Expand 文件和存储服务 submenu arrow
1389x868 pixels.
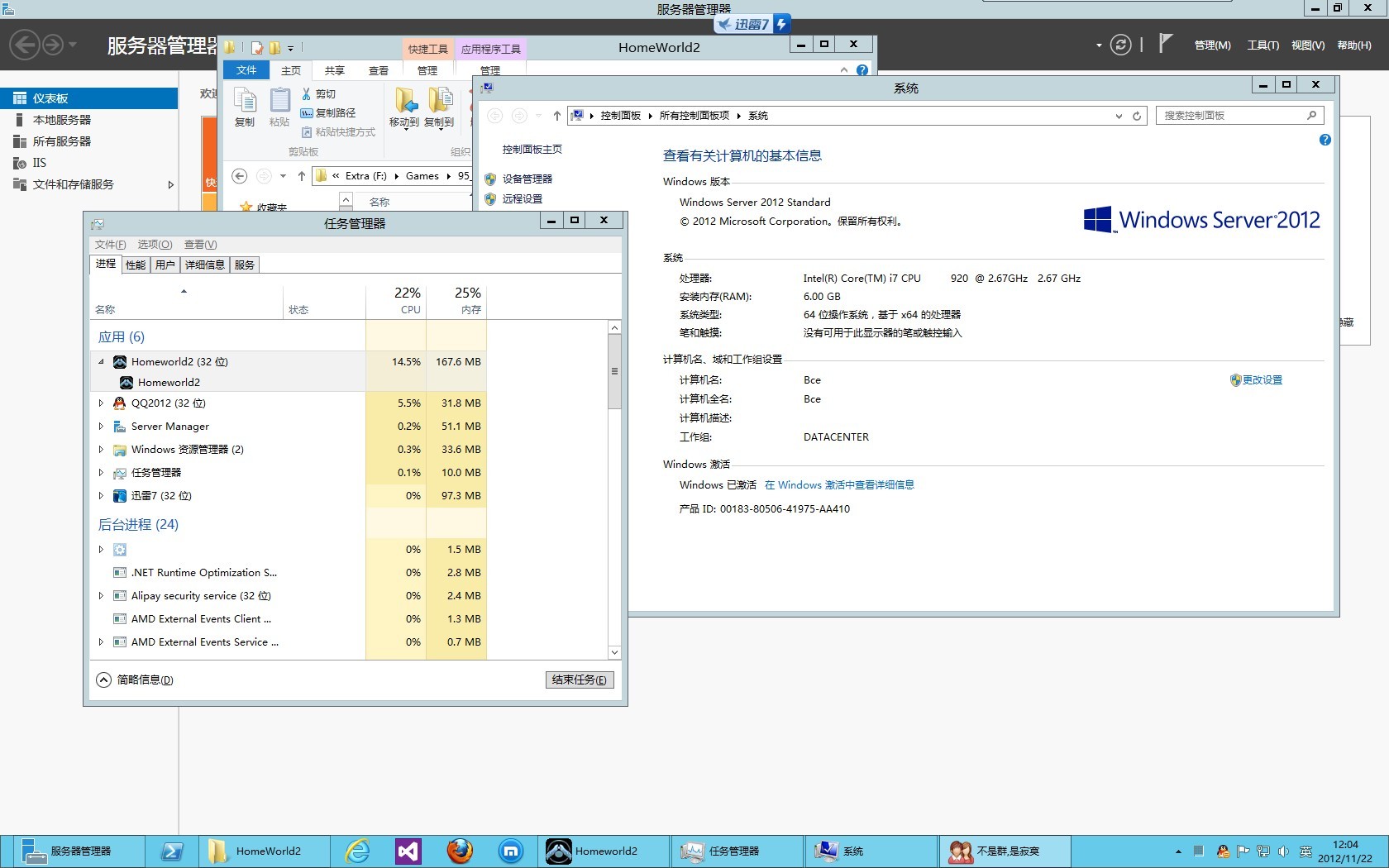[x=171, y=184]
